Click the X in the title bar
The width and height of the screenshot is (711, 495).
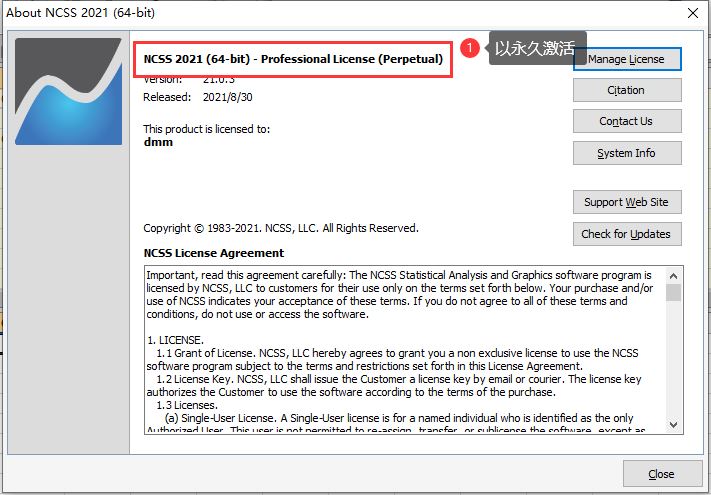(693, 13)
